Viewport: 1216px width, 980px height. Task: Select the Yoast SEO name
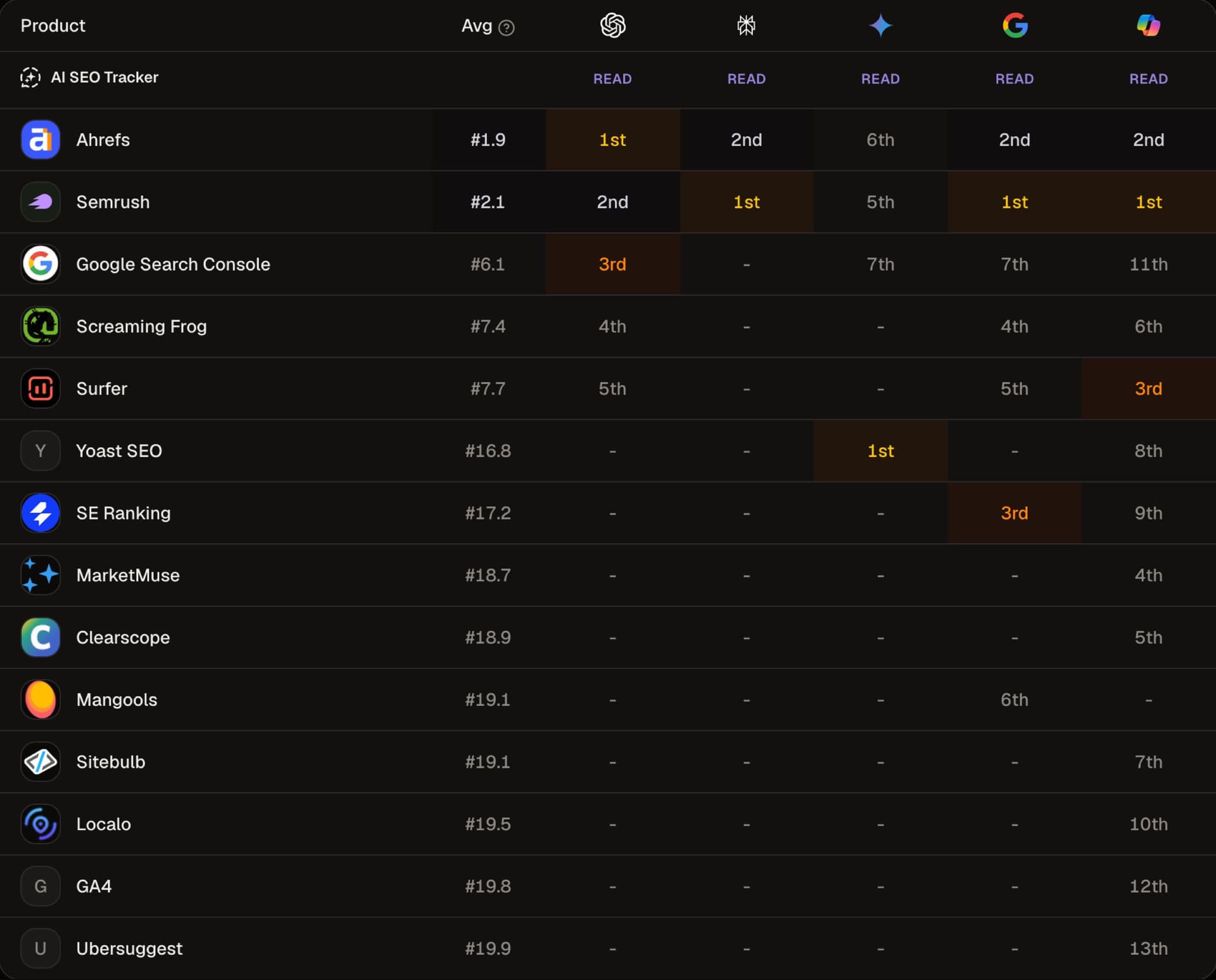point(119,450)
